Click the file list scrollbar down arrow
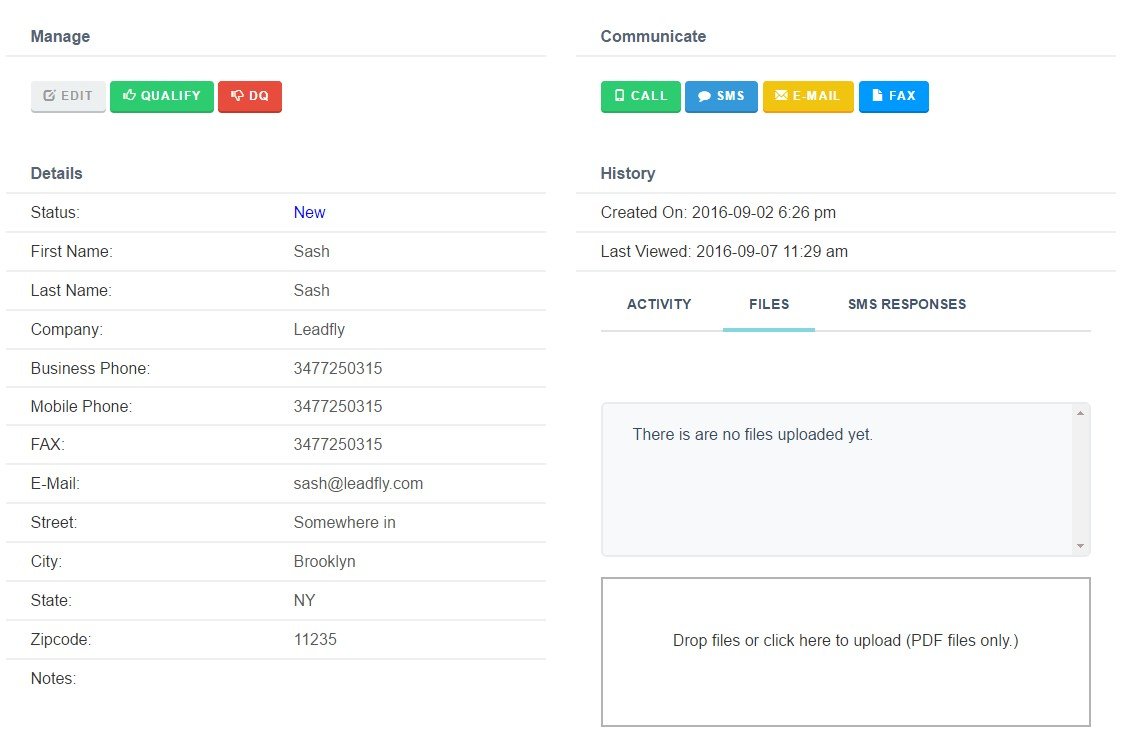 pos(1080,546)
